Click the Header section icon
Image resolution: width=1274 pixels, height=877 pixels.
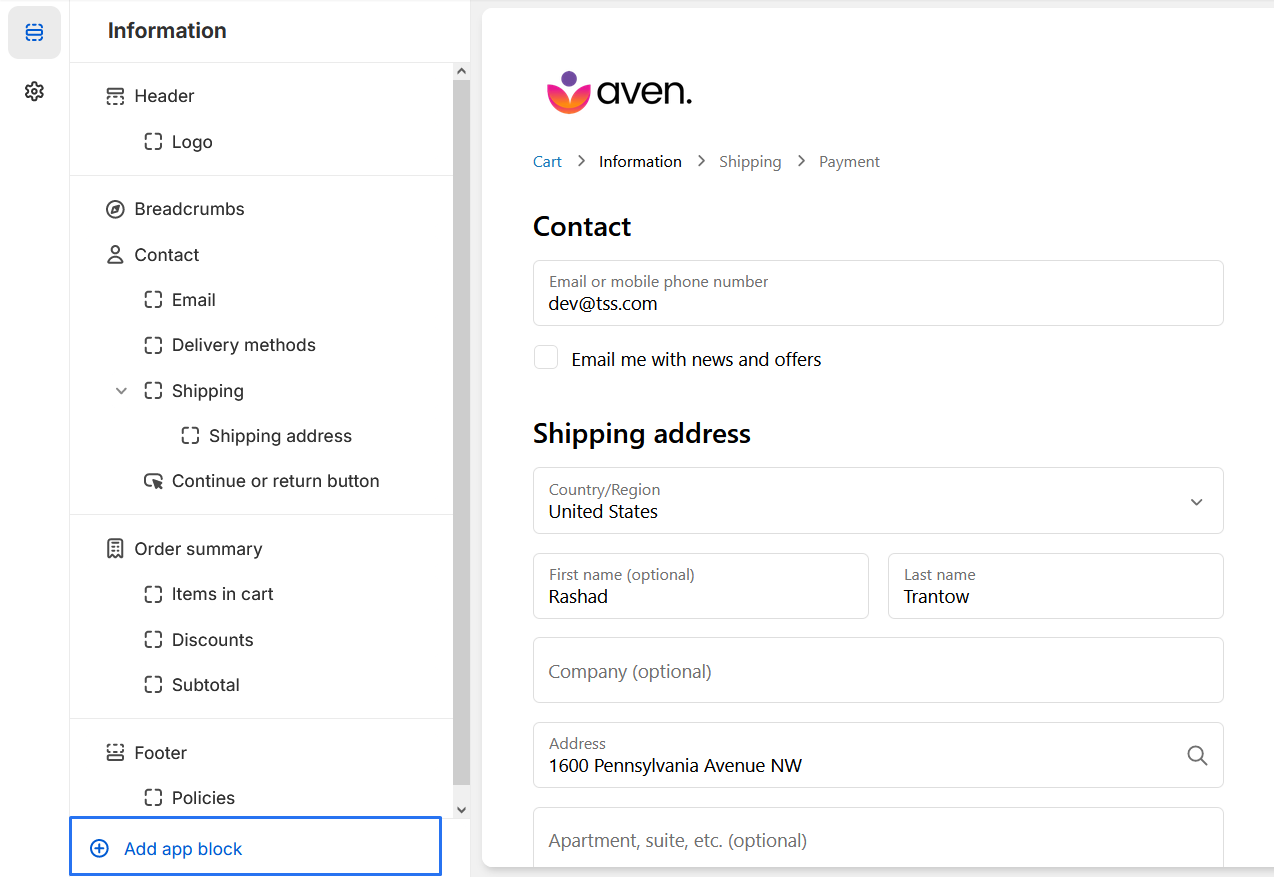pyautogui.click(x=115, y=96)
